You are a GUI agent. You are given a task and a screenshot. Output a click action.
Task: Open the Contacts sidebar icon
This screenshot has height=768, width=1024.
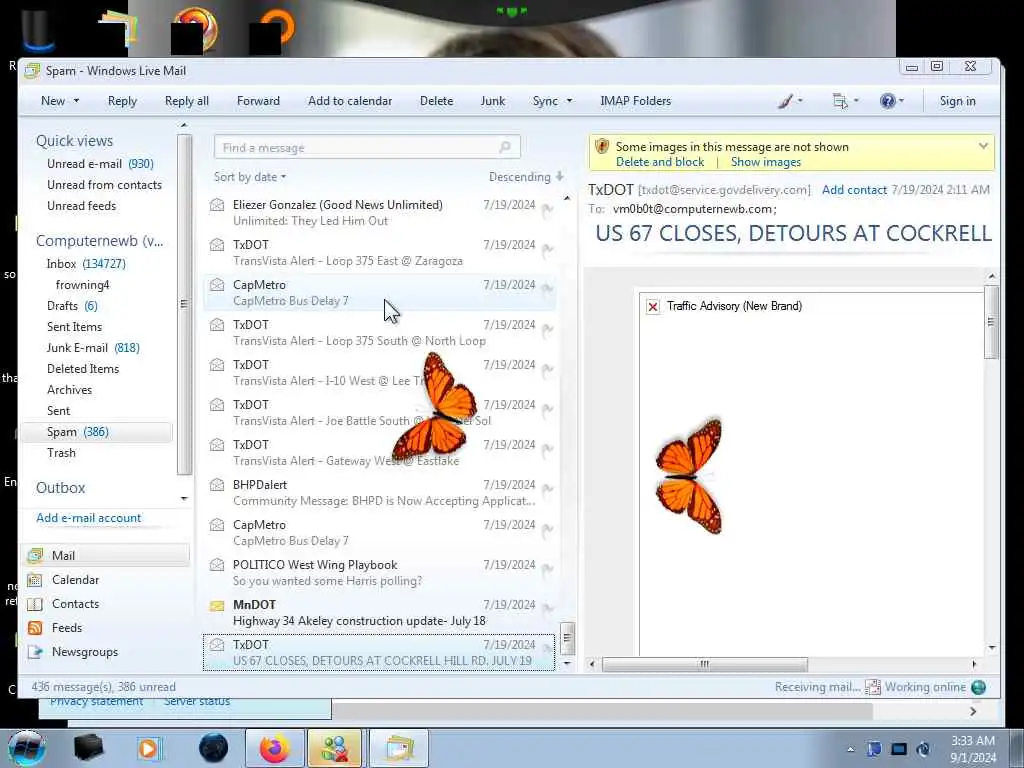coord(35,604)
